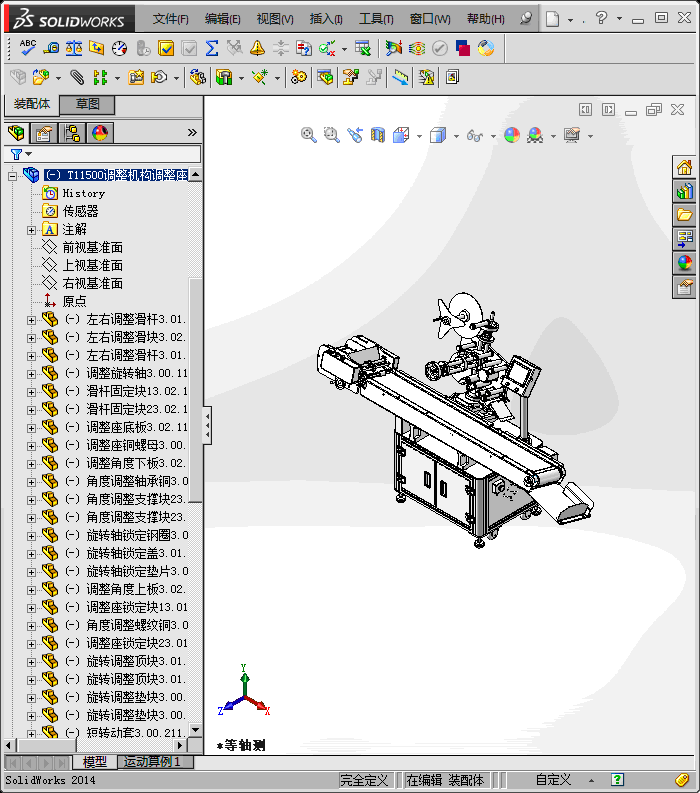700x793 pixels.
Task: Click Zoom to Area magnifier
Action: (x=331, y=135)
